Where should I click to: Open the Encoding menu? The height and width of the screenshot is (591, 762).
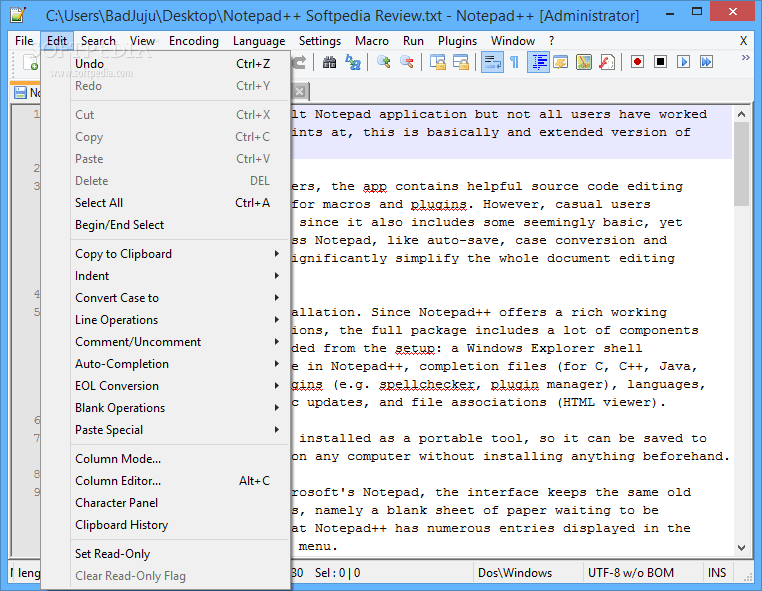194,41
